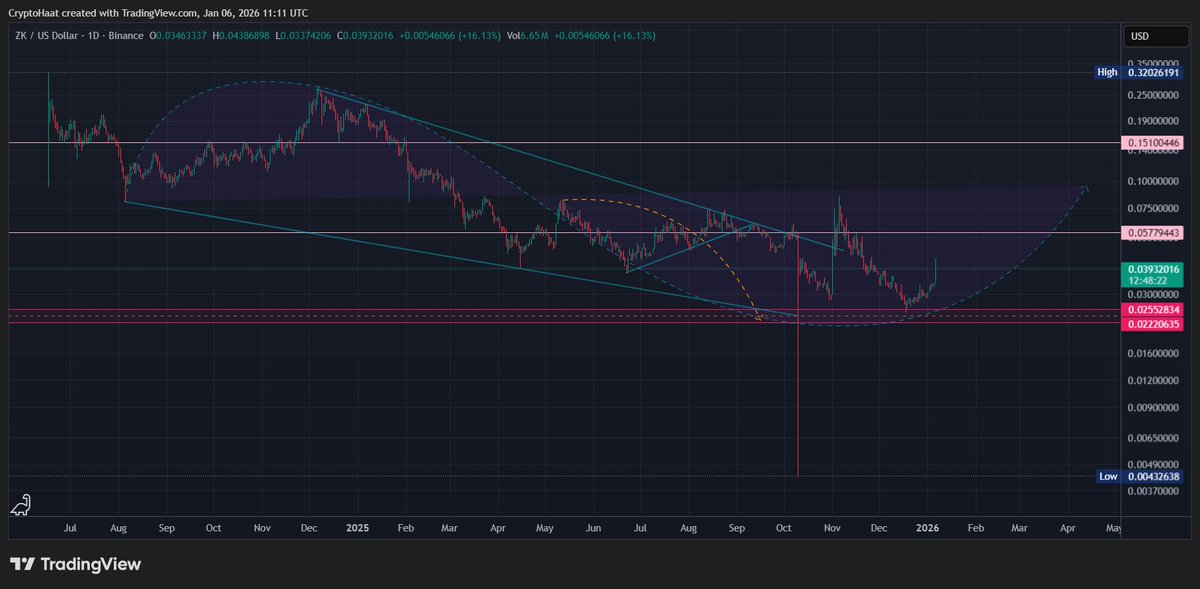1200x589 pixels.
Task: Click 0.01600000 on the price scale
Action: [1154, 354]
